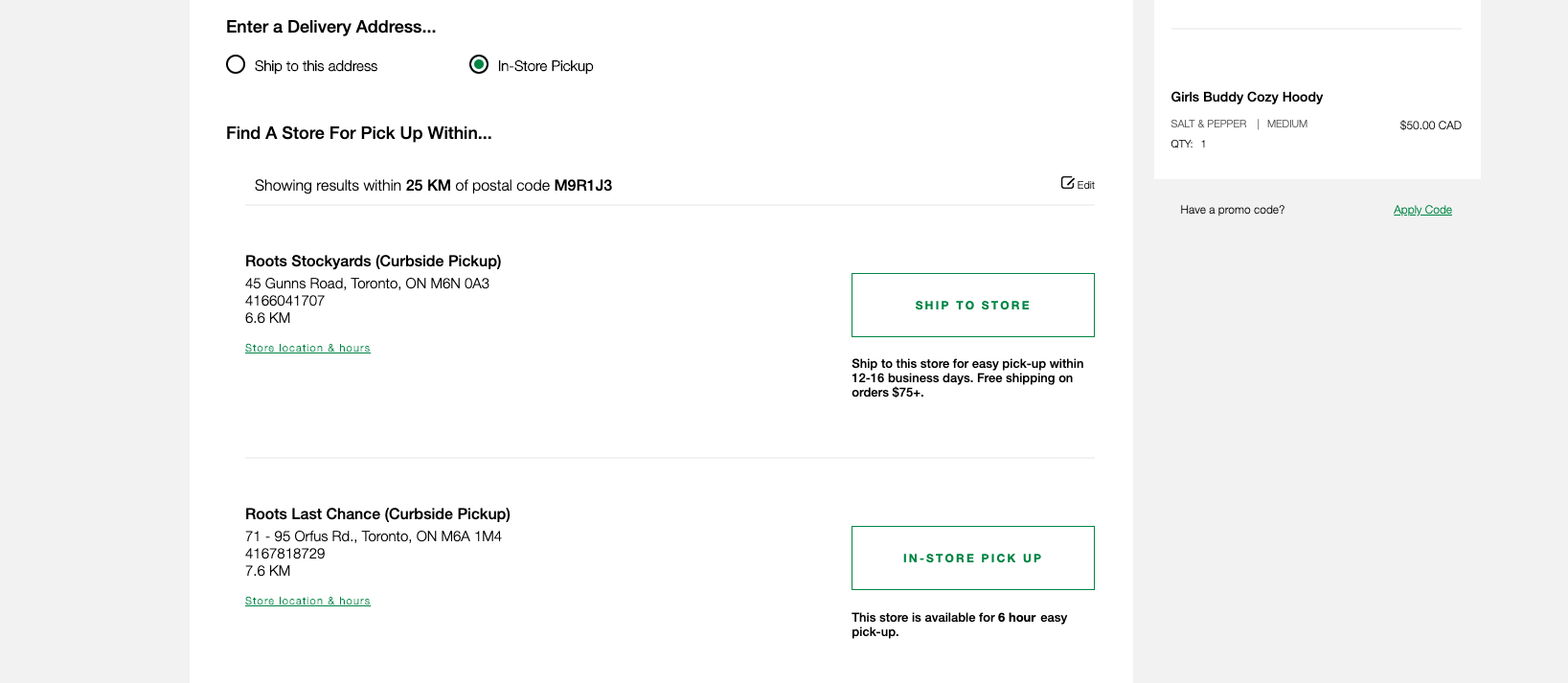Click the Apply Code promo link
The image size is (1568, 683).
tap(1422, 210)
